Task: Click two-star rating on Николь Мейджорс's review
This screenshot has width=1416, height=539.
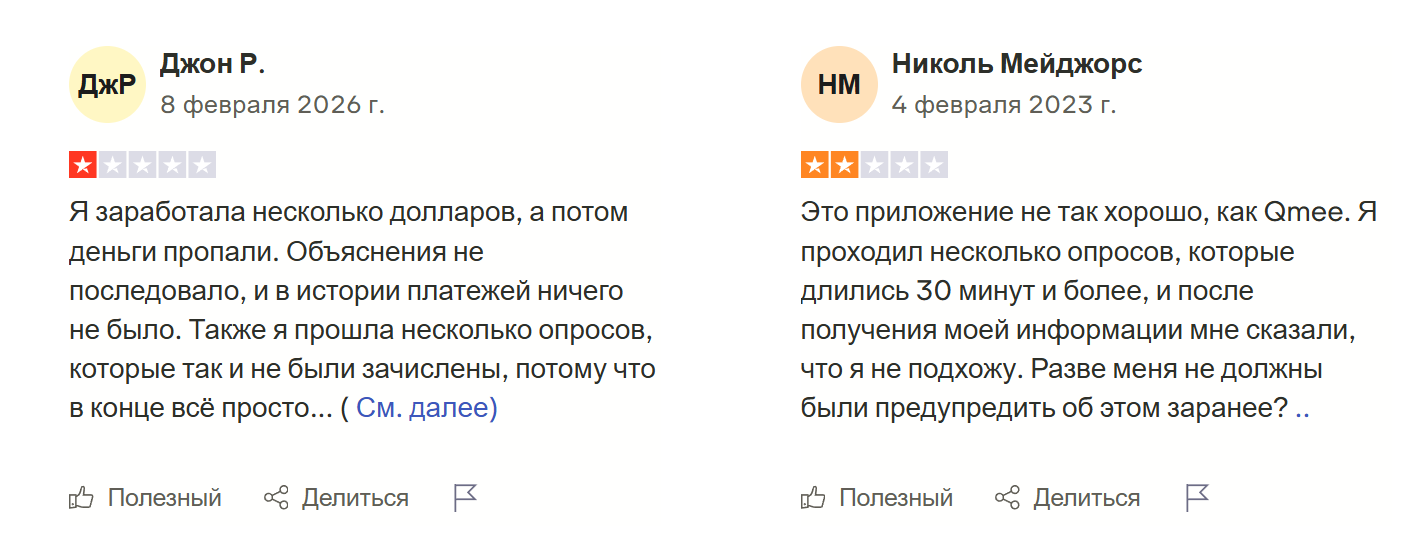Action: [x=874, y=165]
